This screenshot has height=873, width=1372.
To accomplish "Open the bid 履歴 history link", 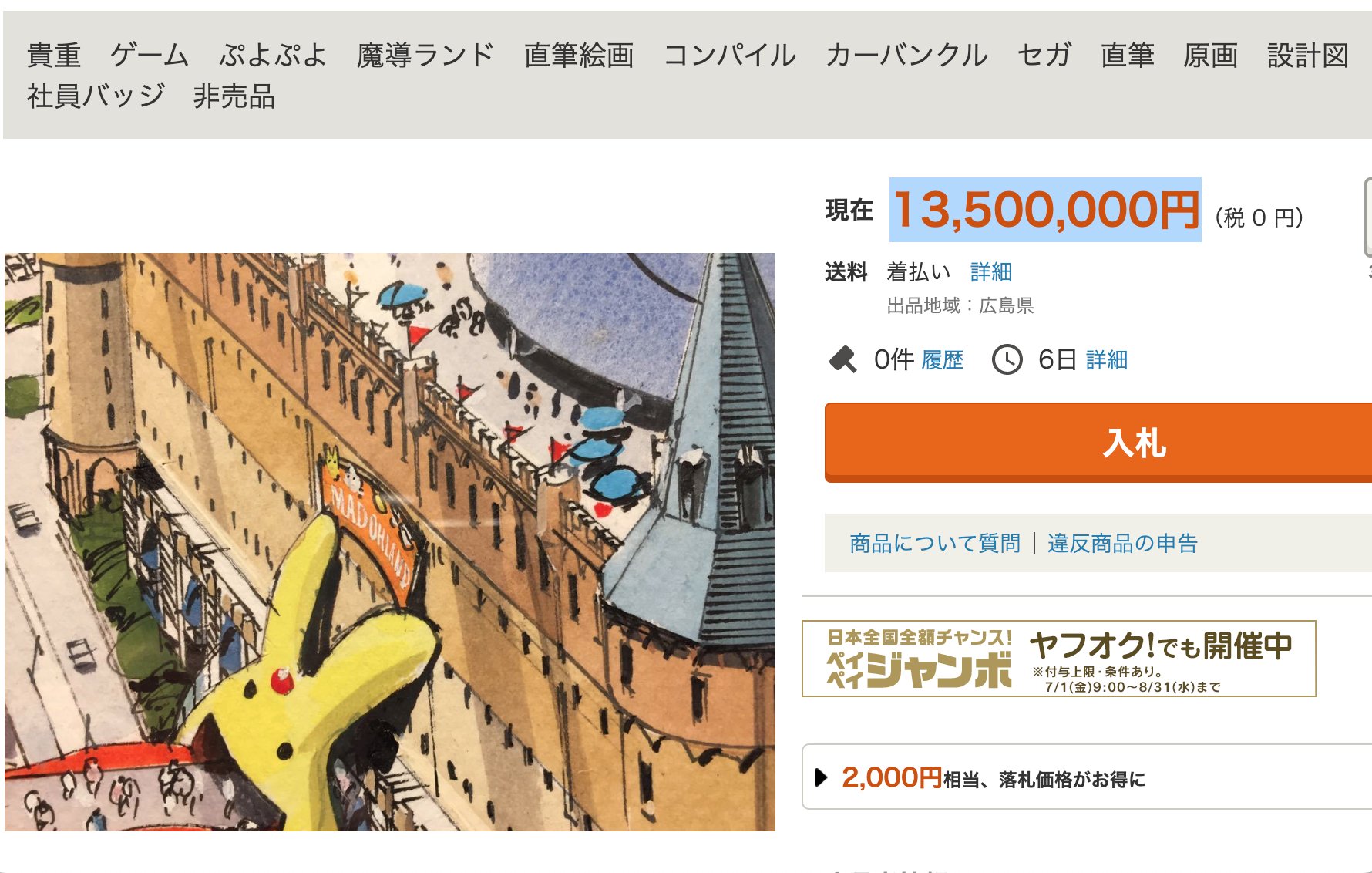I will point(942,359).
